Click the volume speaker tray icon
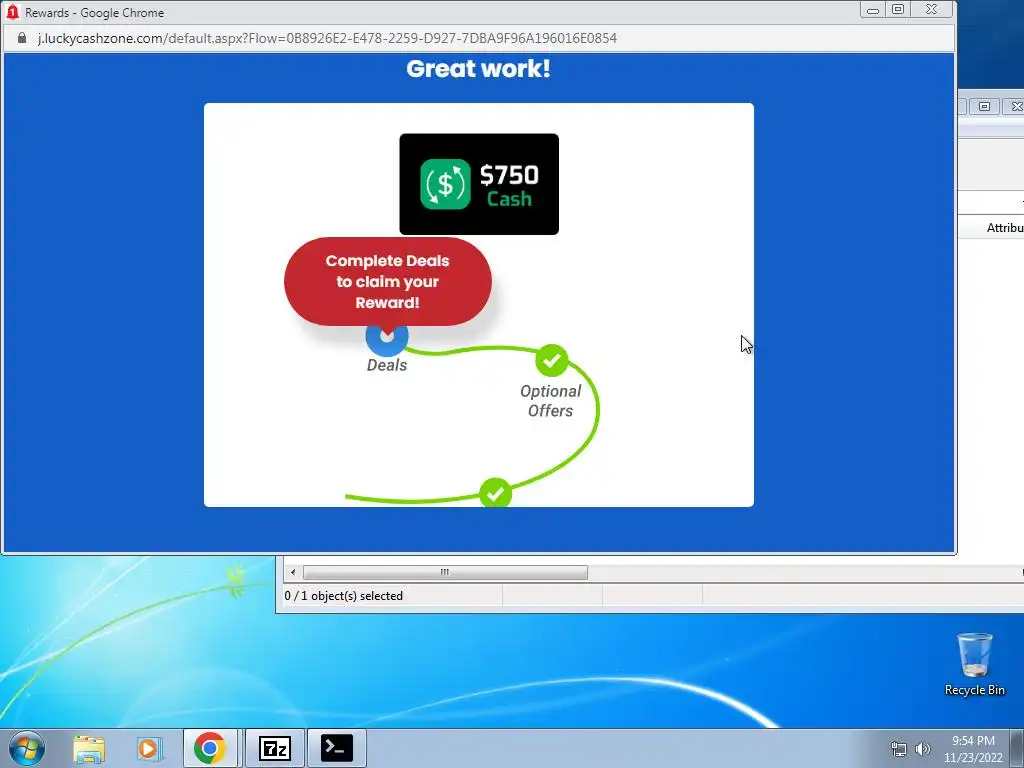The image size is (1024, 768). [x=922, y=749]
